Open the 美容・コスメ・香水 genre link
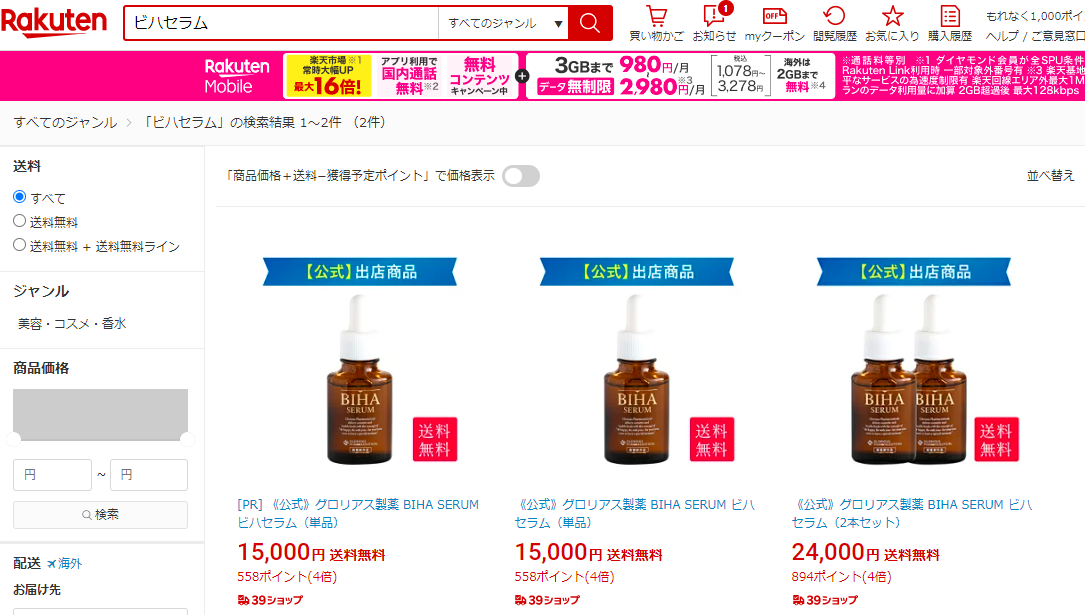Screen dimensions: 1085x615 click(x=72, y=323)
